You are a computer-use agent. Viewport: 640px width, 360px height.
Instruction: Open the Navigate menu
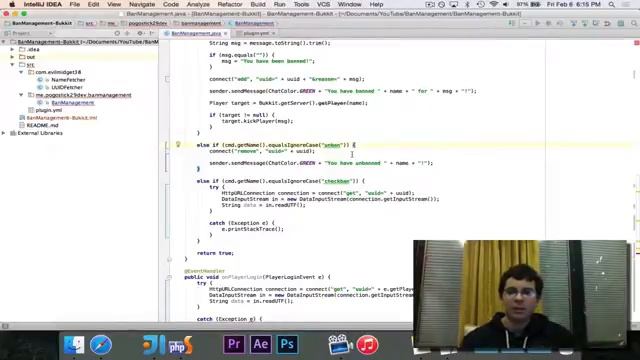coord(142,4)
